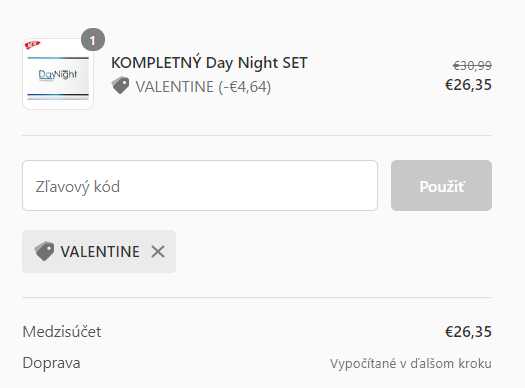Image resolution: width=525 pixels, height=388 pixels.
Task: Click the DayNight logo on product image
Action: (58, 75)
